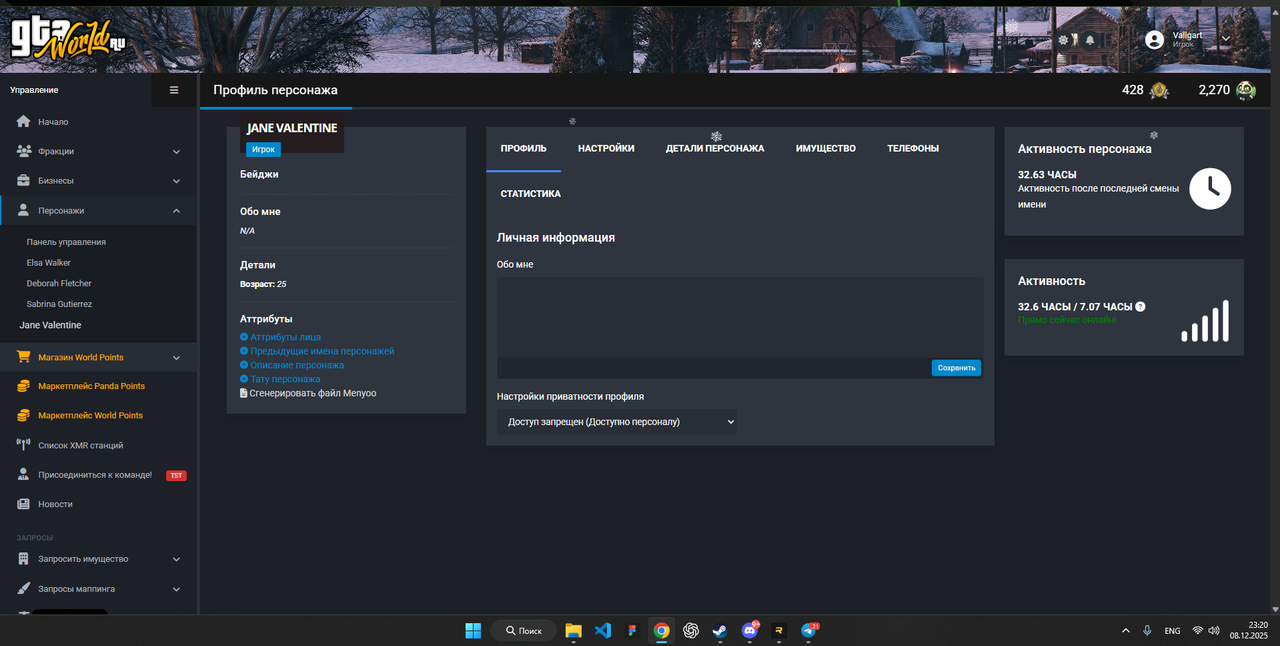Open the Телефоны tab
1280x646 pixels.
point(913,148)
